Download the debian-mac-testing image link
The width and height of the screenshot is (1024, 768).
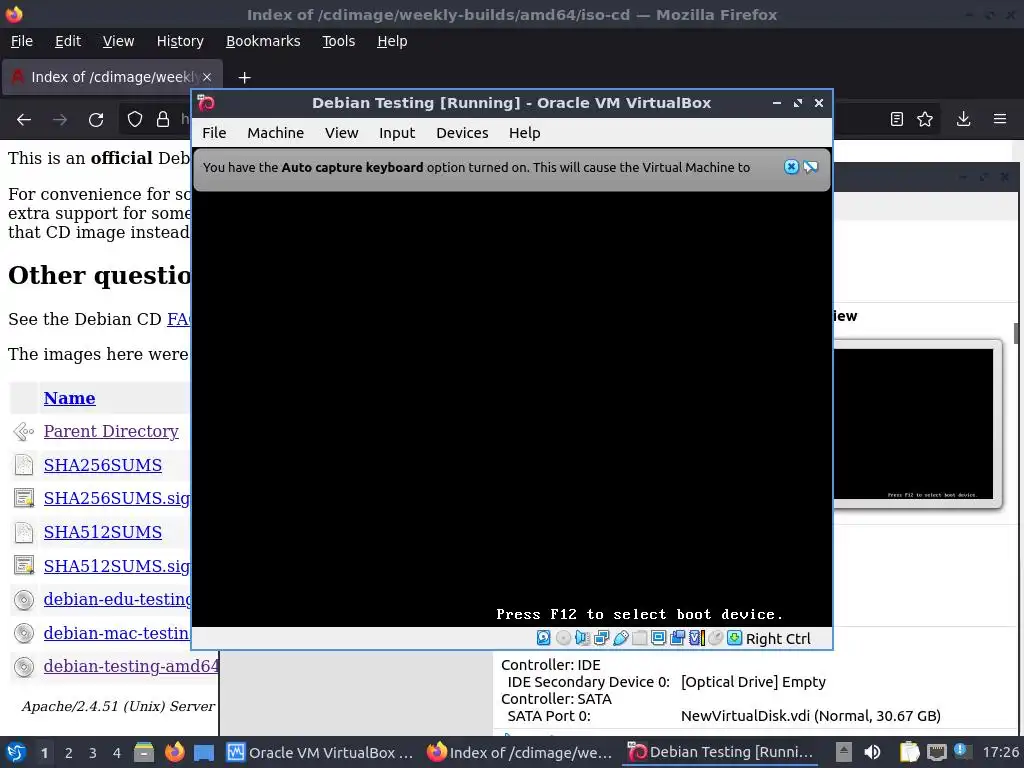(117, 633)
